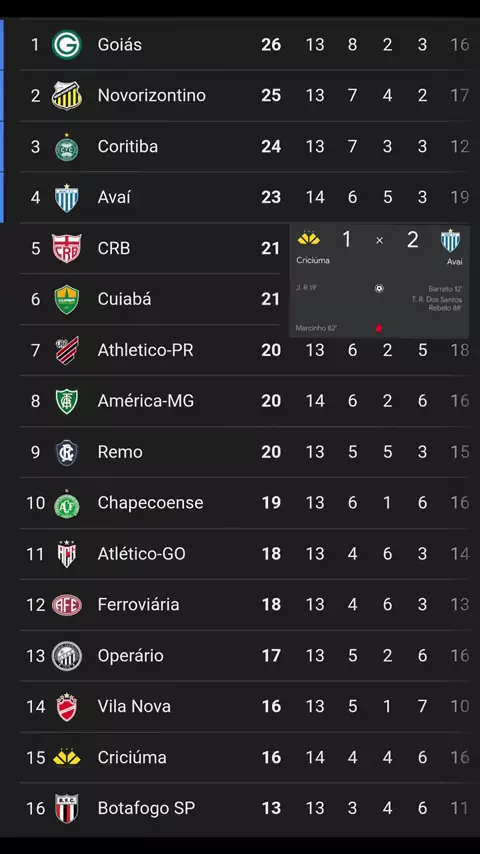Open the Coritiba crest icon
Image resolution: width=480 pixels, height=854 pixels.
[66, 147]
